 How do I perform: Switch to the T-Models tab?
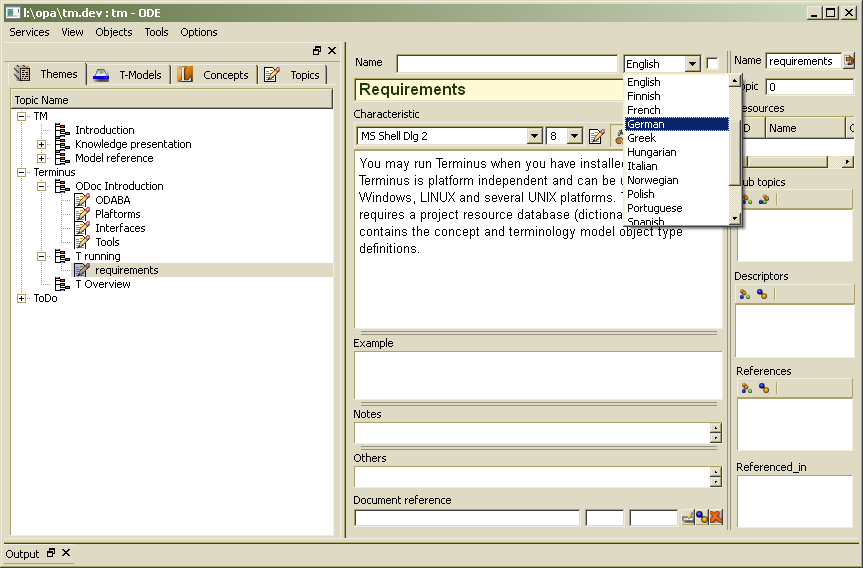128,75
